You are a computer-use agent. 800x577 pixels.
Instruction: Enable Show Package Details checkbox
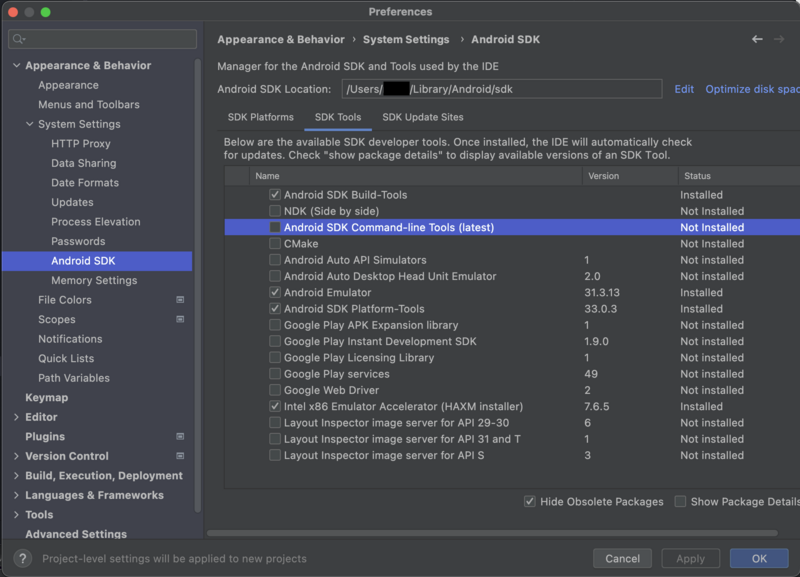(680, 501)
